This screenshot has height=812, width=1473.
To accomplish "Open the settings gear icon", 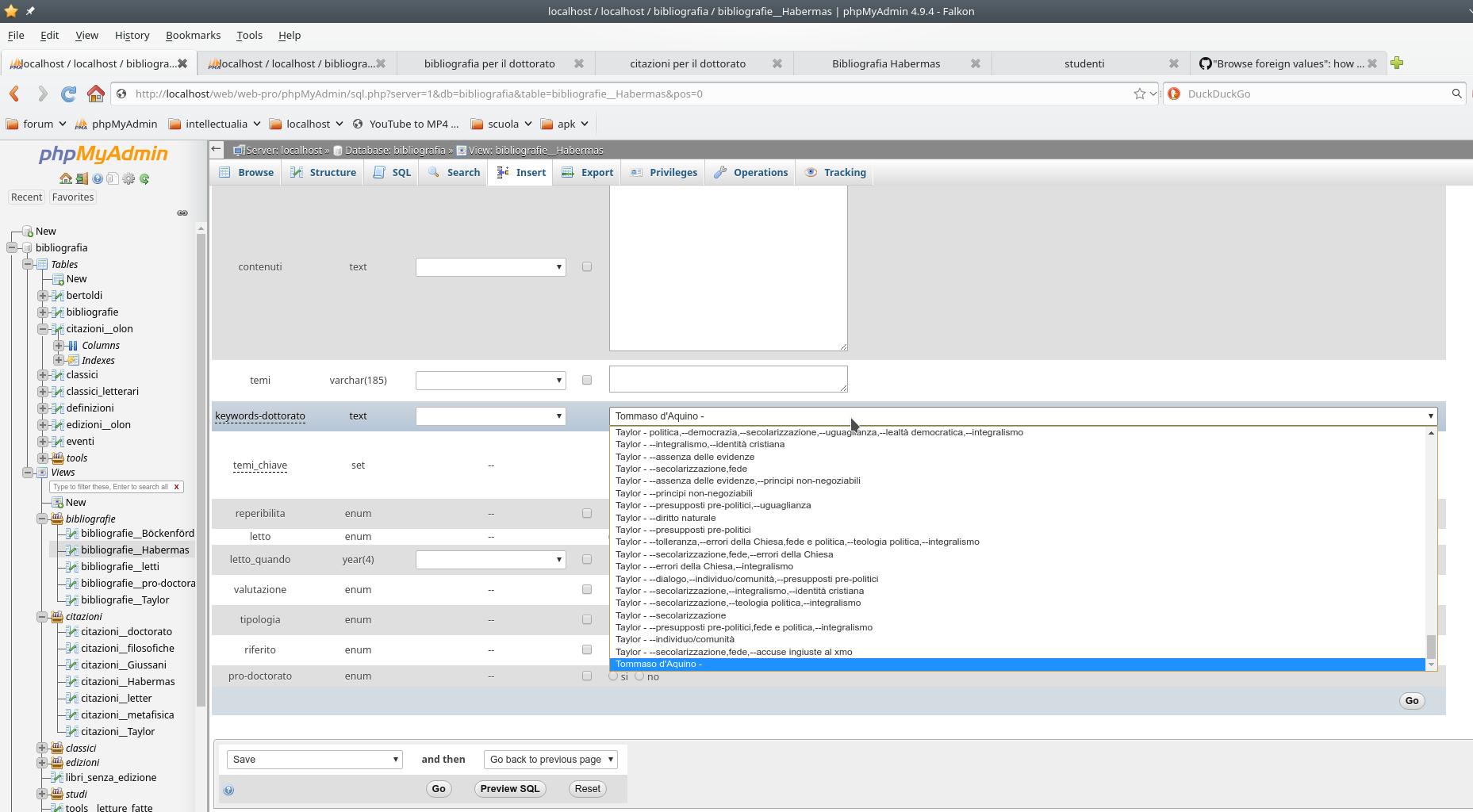I will point(128,178).
